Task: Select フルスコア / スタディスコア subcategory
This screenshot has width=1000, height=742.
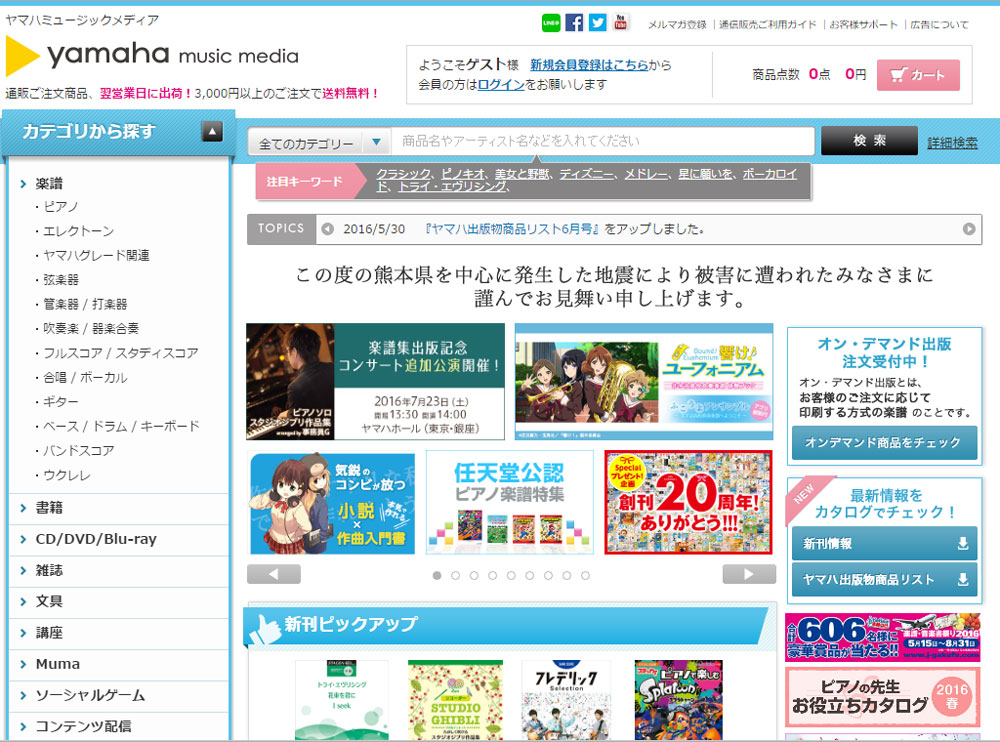Action: click(121, 353)
